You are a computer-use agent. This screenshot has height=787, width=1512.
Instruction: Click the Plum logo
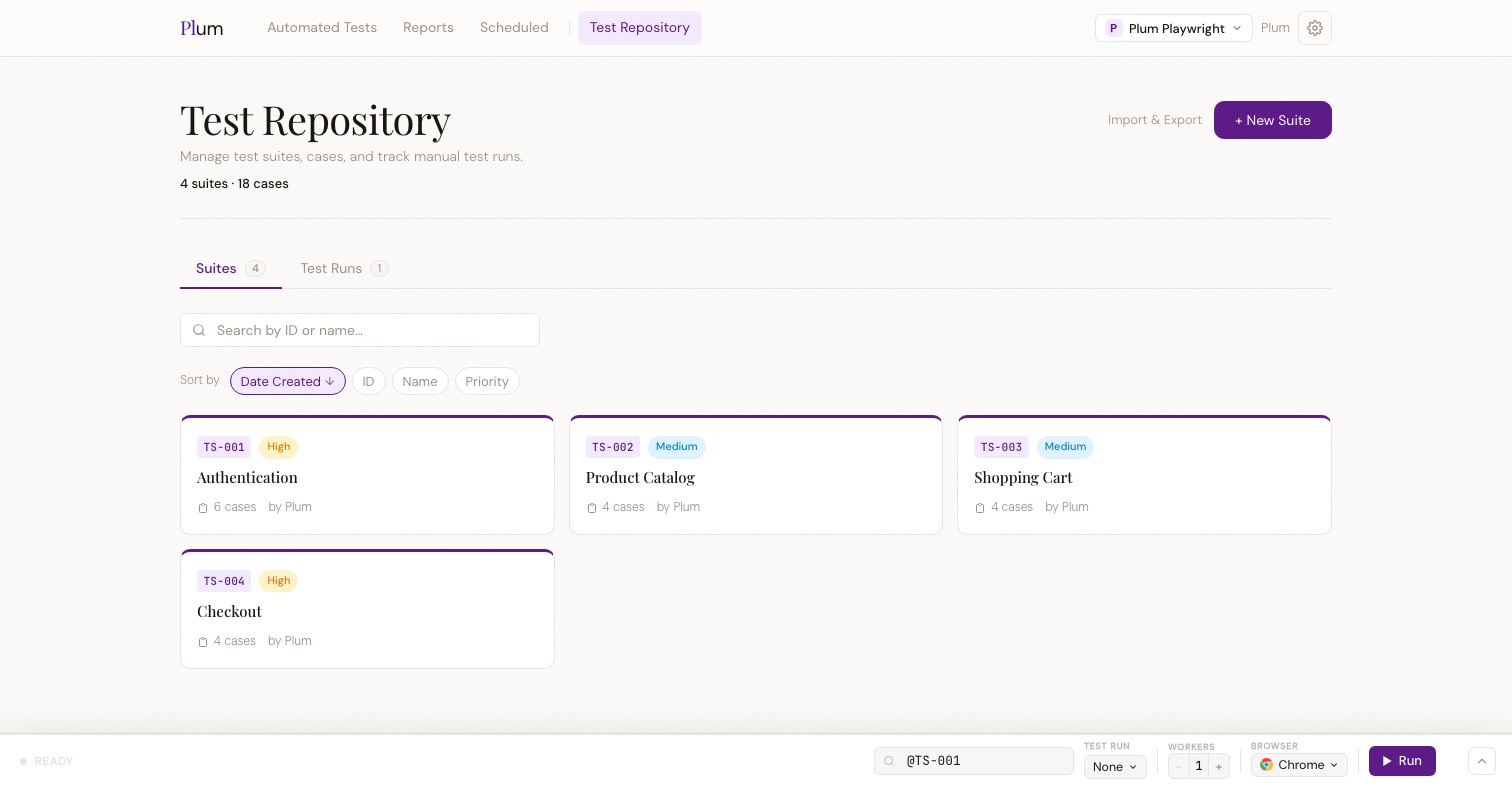[x=202, y=28]
